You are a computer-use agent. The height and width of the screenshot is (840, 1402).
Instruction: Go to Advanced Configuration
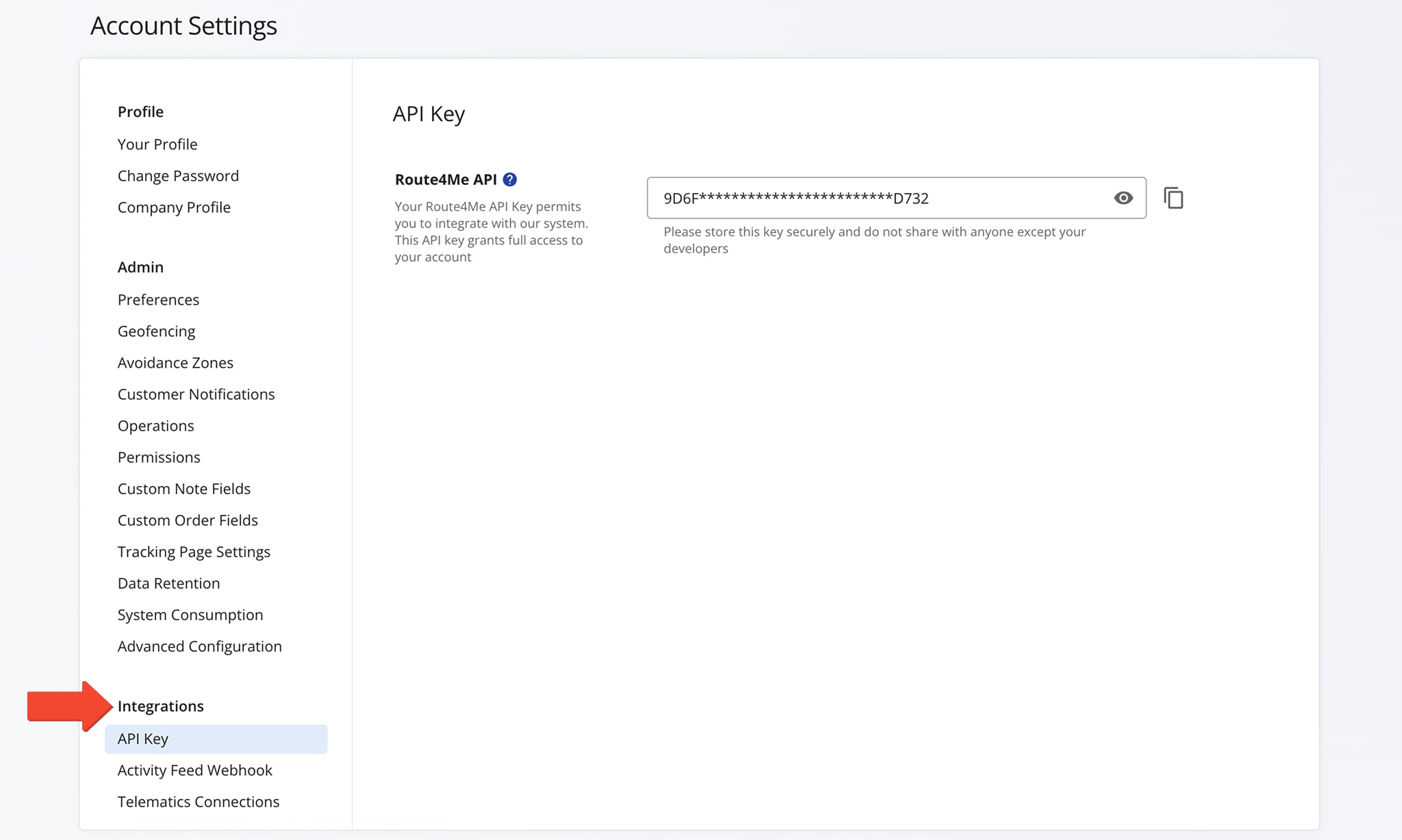[x=199, y=646]
